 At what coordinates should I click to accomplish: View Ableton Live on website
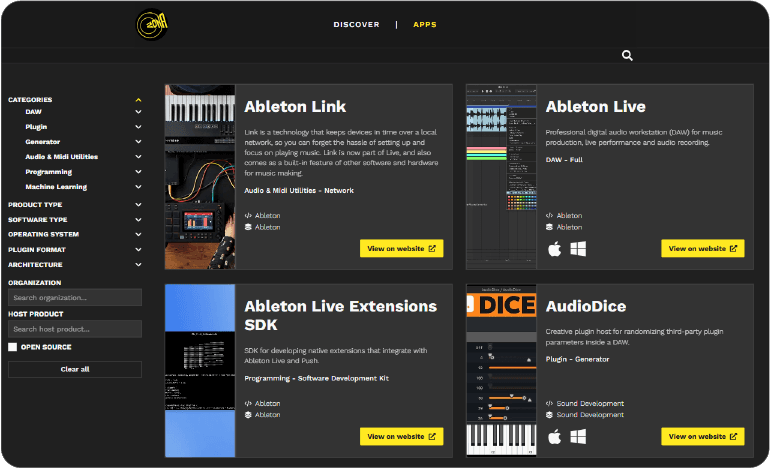[703, 248]
